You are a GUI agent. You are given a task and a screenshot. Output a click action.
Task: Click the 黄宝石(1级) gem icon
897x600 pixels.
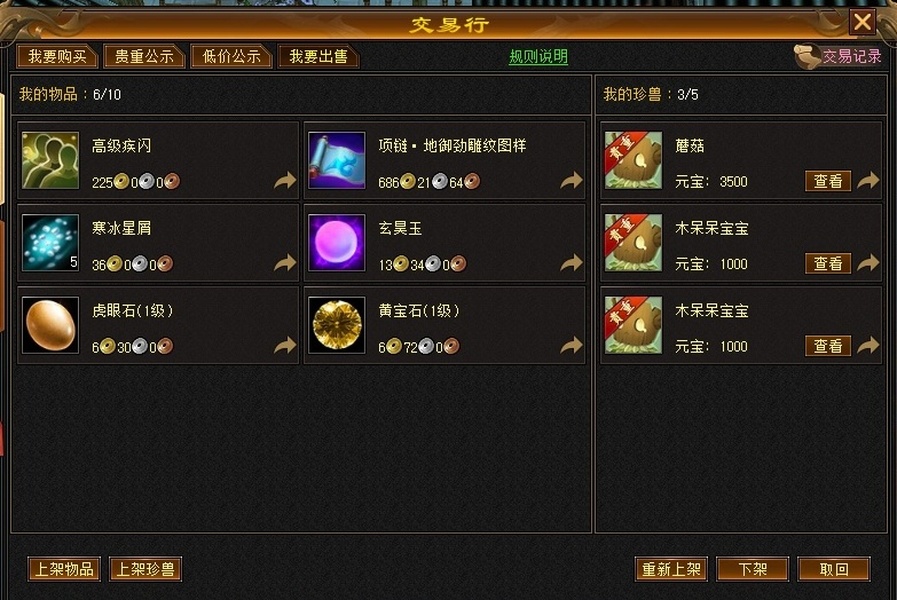(x=336, y=325)
